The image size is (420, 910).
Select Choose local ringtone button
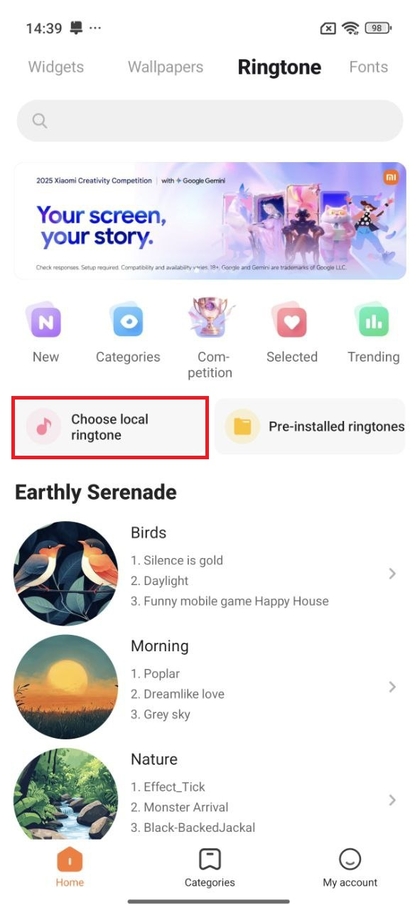pyautogui.click(x=110, y=427)
